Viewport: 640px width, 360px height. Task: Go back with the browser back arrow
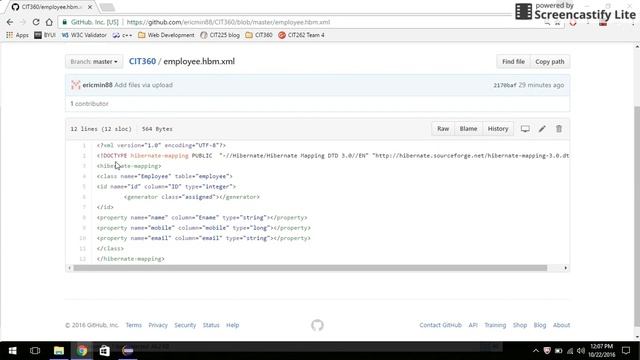click(x=10, y=22)
